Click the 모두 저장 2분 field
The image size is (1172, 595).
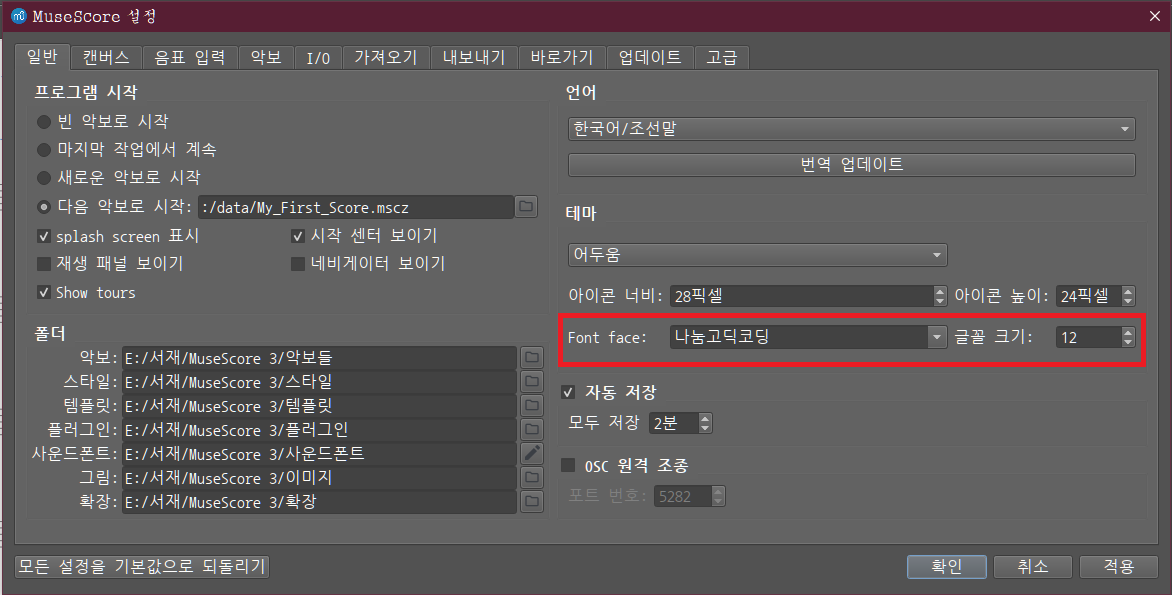coord(673,423)
